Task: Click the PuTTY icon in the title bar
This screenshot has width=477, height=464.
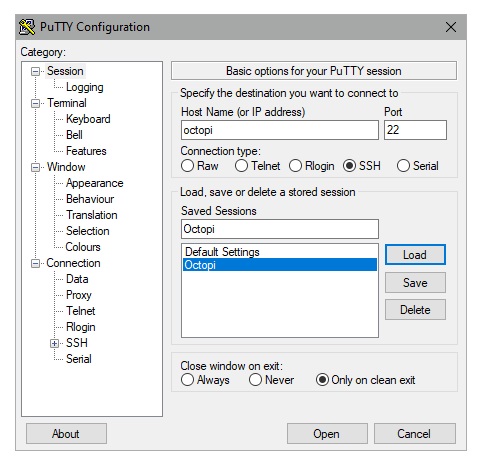Action: [27, 27]
